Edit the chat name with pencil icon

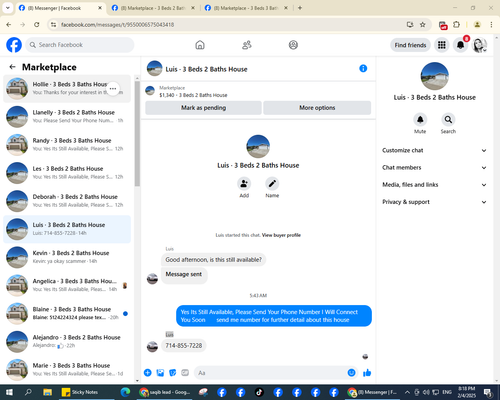click(x=272, y=184)
